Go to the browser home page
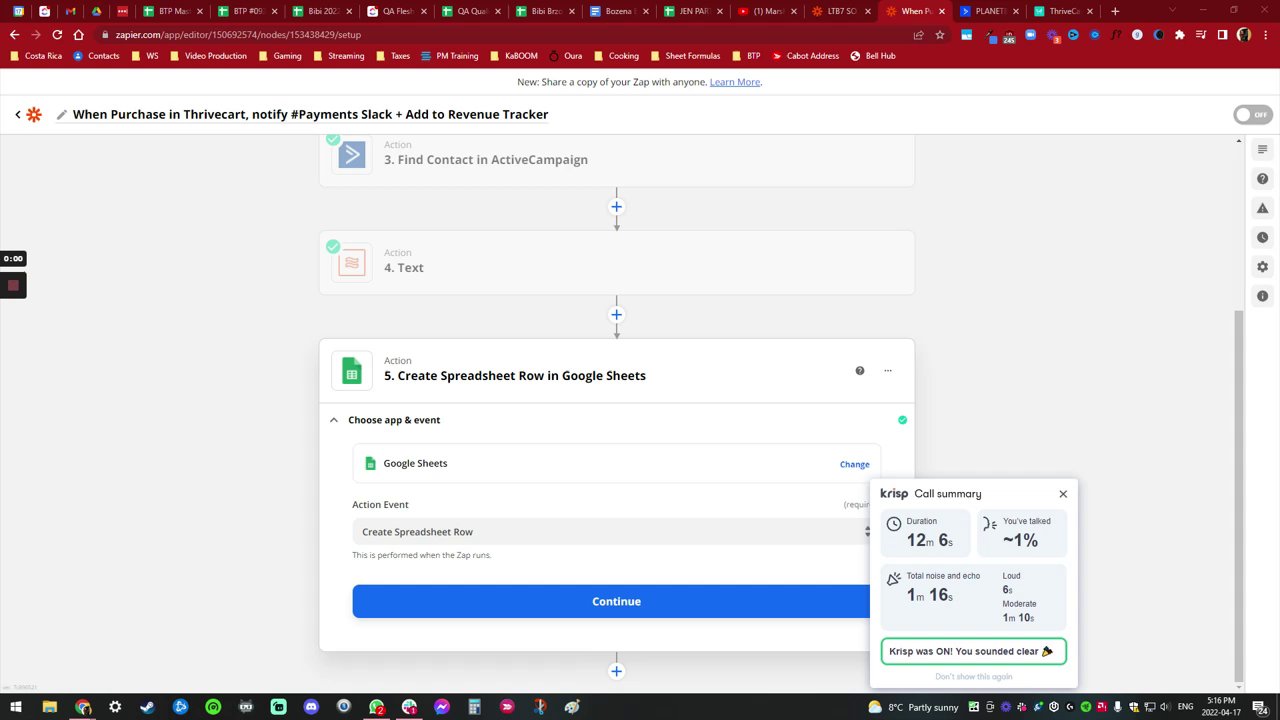 pyautogui.click(x=78, y=34)
